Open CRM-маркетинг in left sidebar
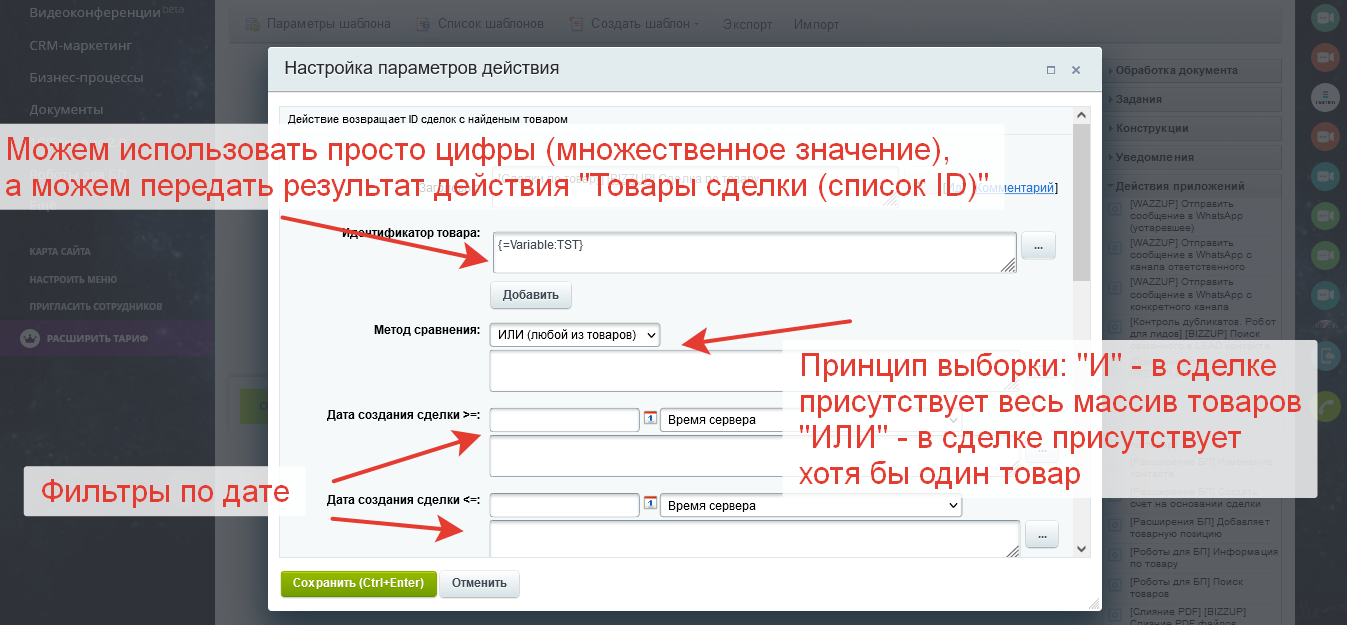This screenshot has width=1347, height=625. click(x=80, y=45)
